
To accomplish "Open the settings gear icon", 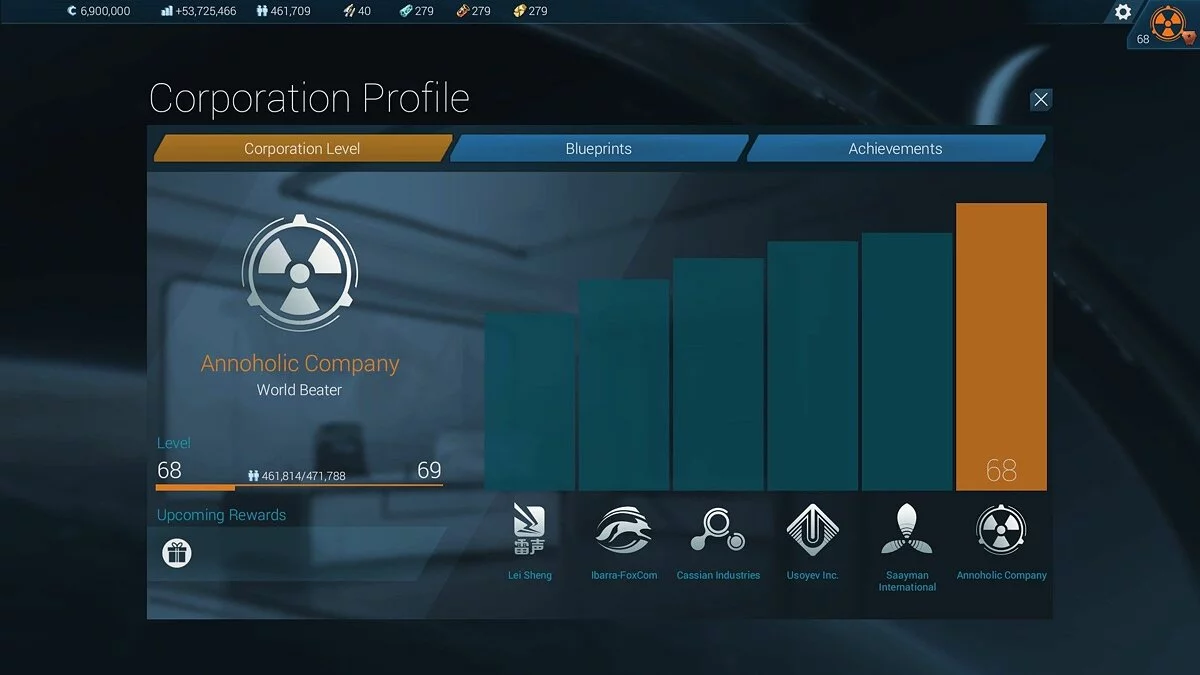I will [x=1123, y=12].
